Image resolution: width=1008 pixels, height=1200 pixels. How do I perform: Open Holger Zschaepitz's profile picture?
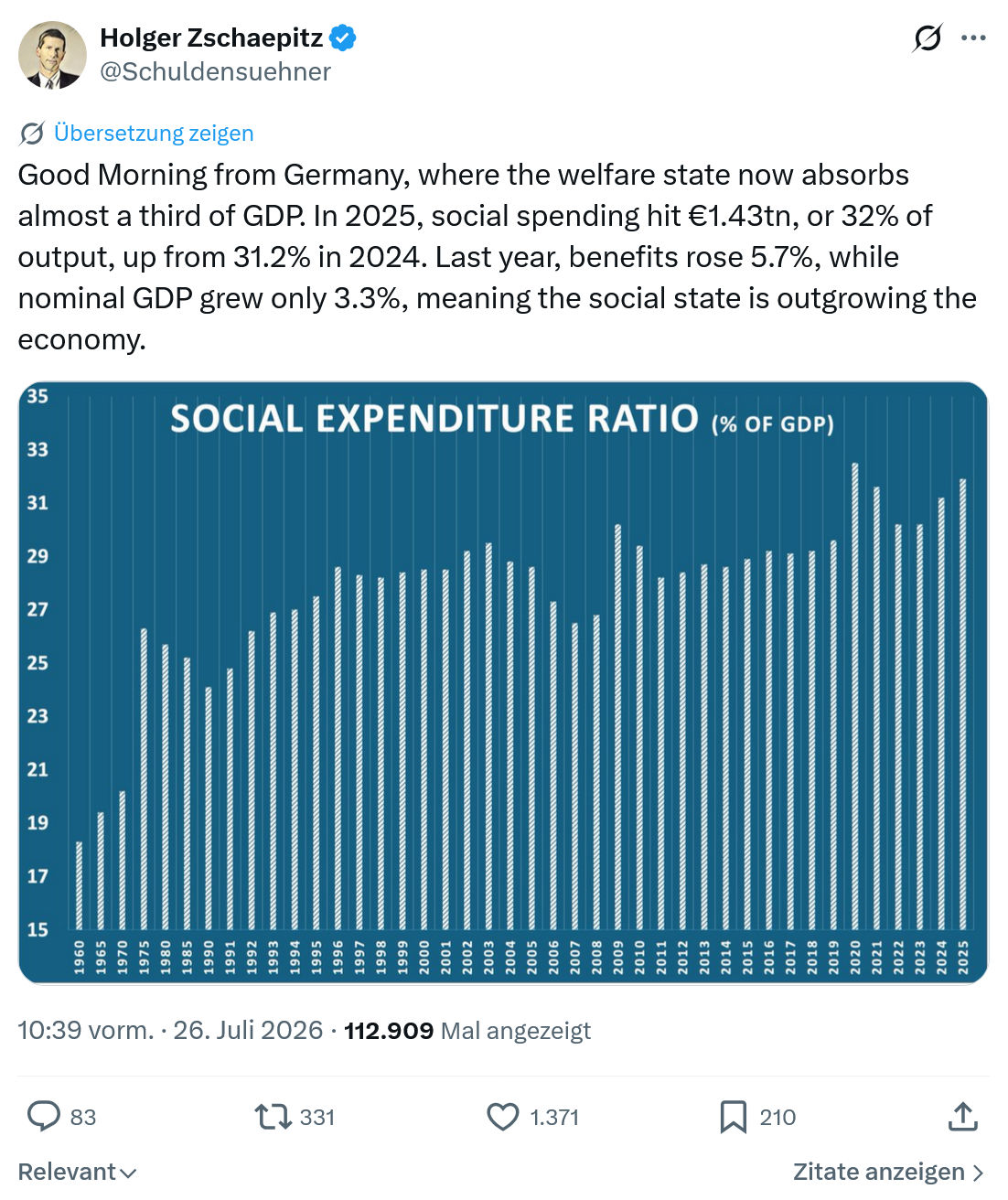coord(53,55)
